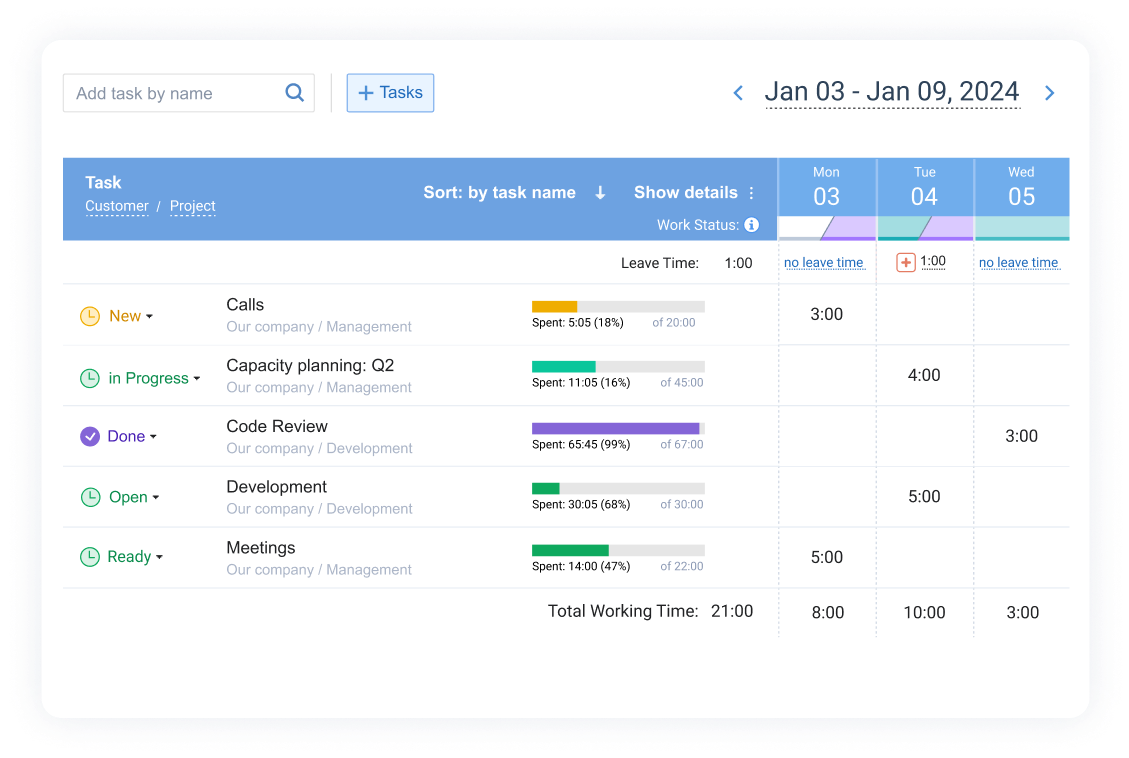Click the sort direction arrow icon
1129x758 pixels.
[x=599, y=192]
